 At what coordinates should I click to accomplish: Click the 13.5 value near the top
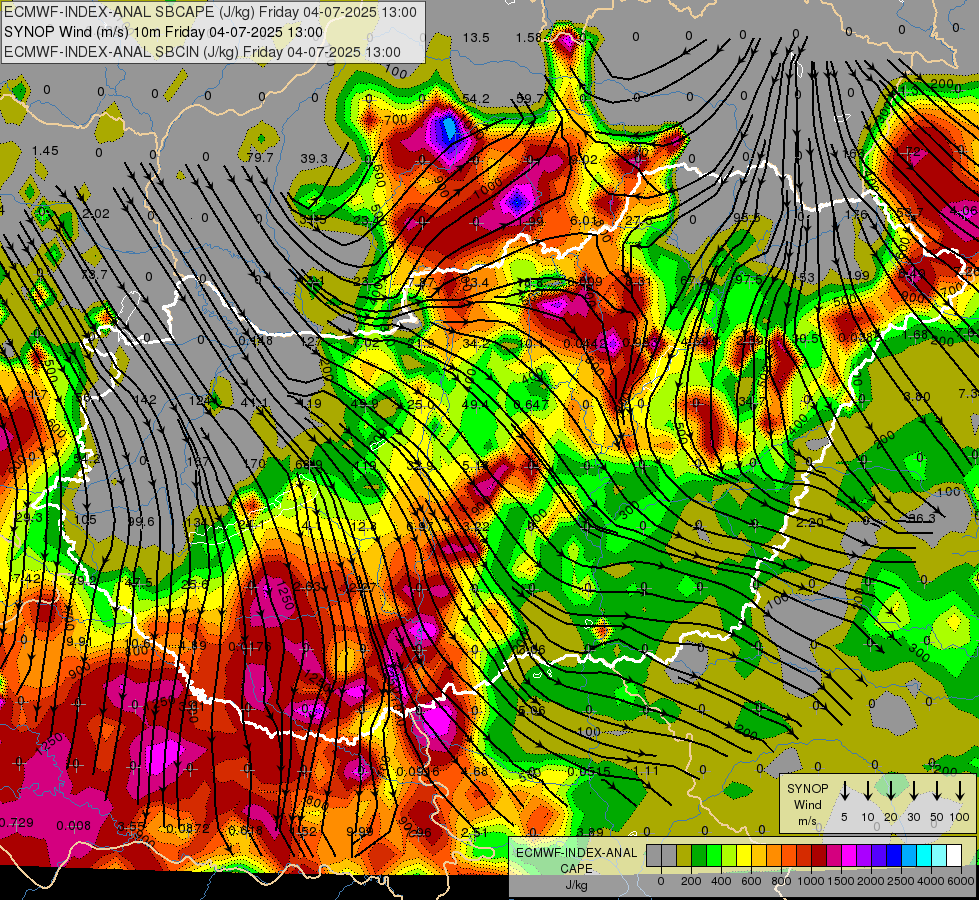coord(476,38)
